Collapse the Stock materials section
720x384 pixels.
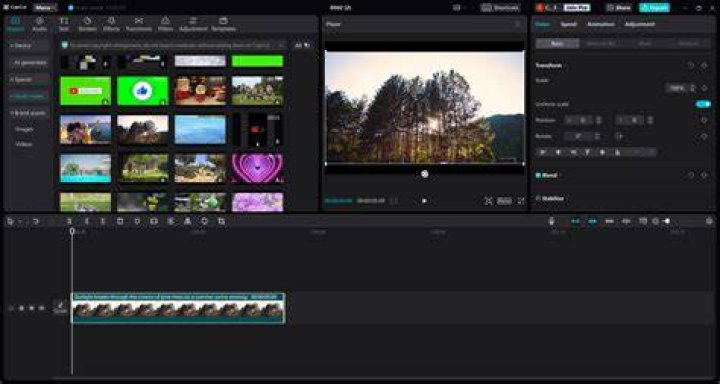pos(28,96)
